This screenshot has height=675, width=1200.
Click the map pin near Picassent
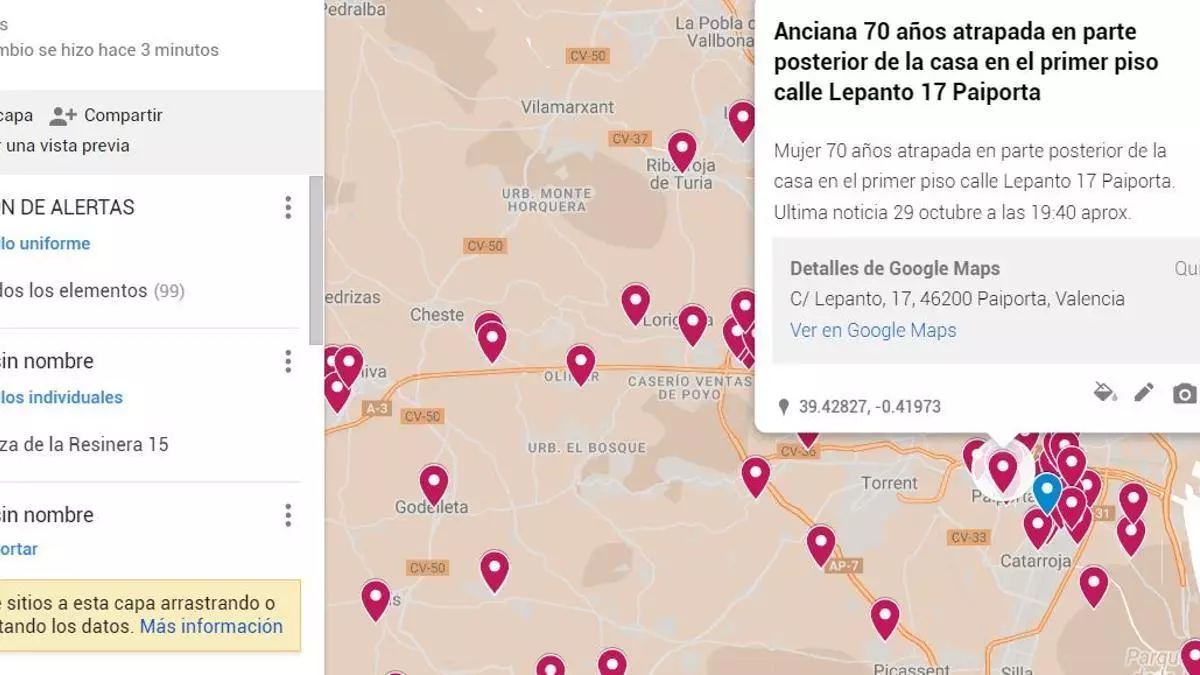(885, 617)
